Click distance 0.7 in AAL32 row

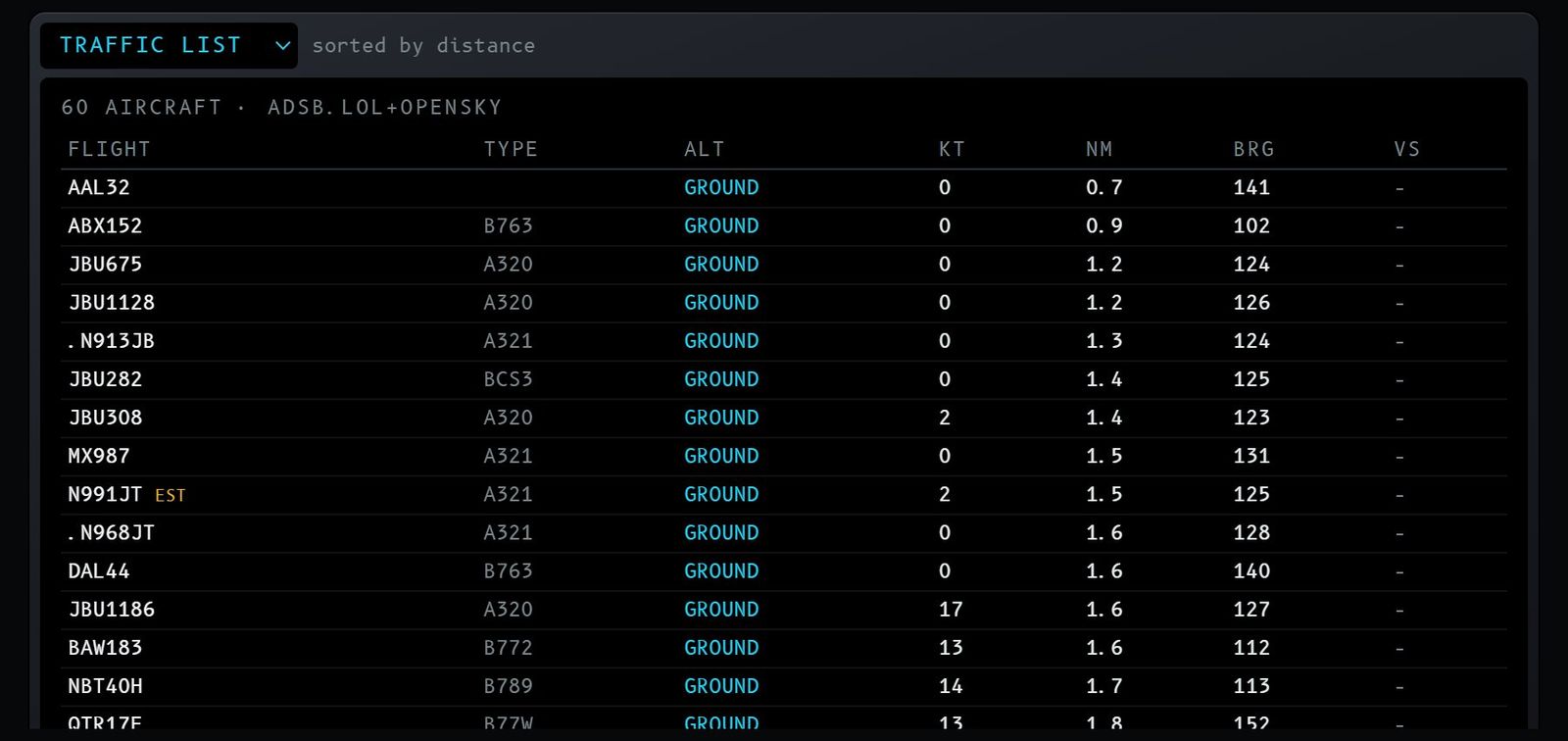(x=1104, y=188)
